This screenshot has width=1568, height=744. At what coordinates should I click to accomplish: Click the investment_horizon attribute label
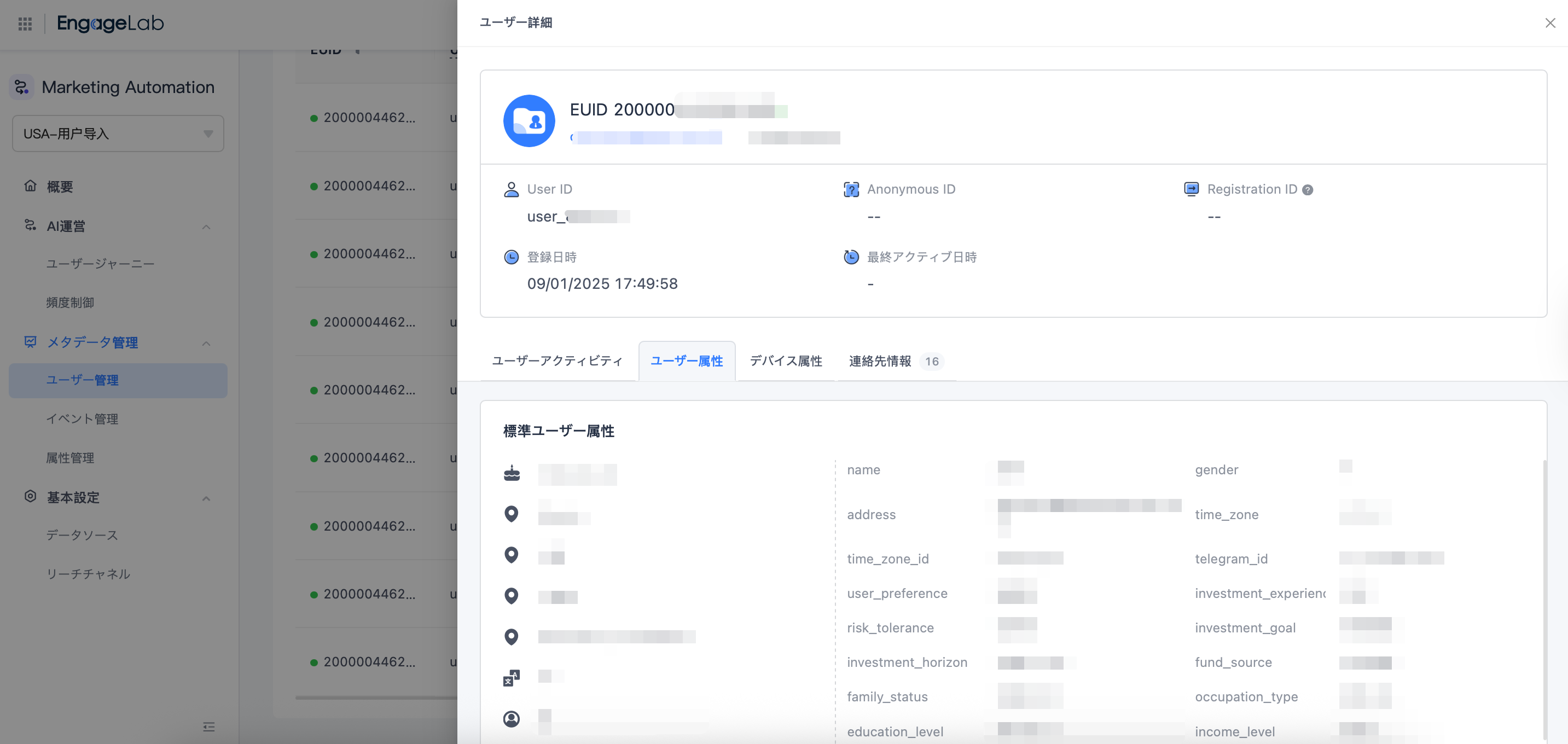click(907, 662)
